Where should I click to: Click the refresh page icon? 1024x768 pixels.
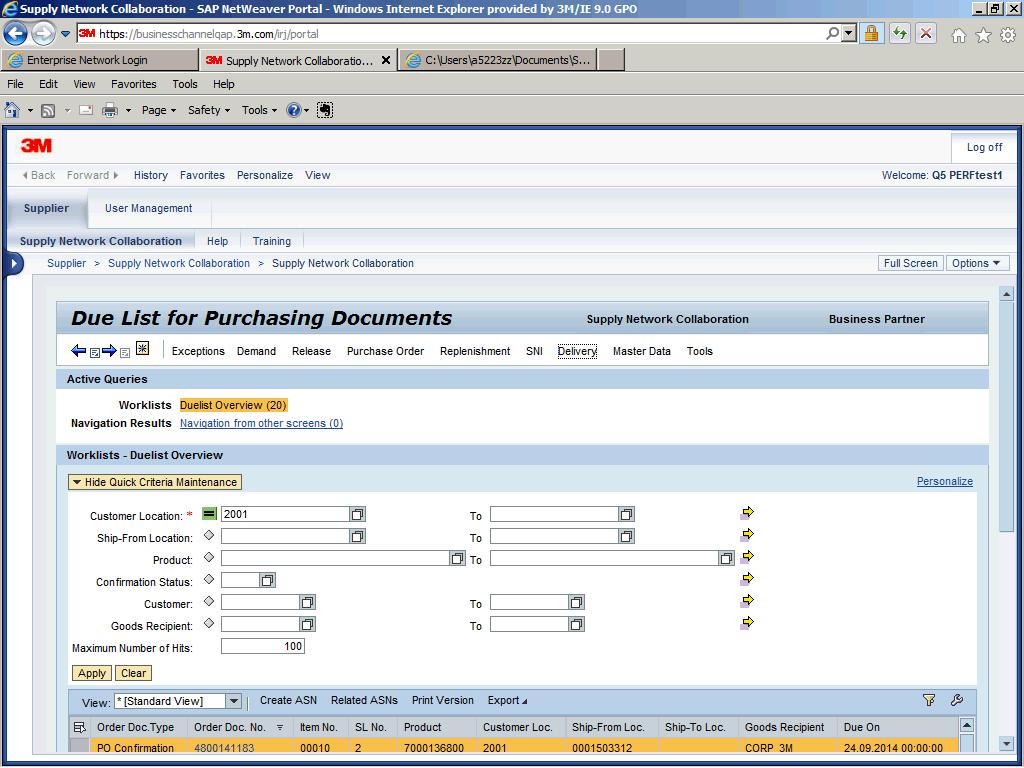pyautogui.click(x=900, y=33)
